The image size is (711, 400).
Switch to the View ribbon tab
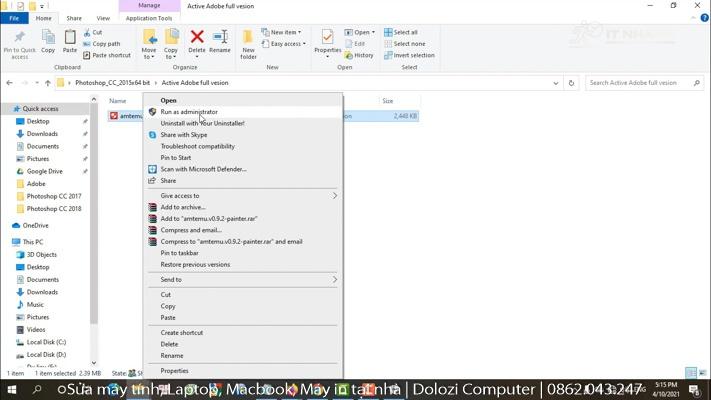pyautogui.click(x=103, y=18)
